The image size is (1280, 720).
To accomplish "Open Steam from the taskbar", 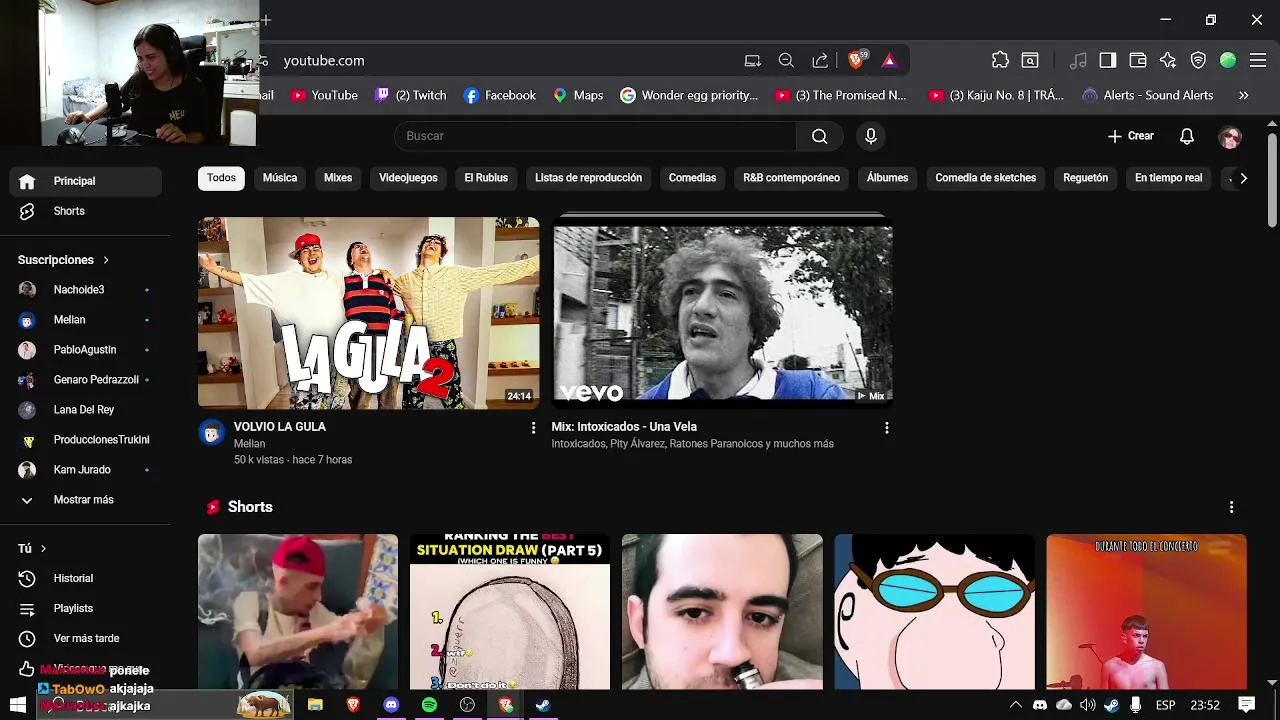I will 543,705.
